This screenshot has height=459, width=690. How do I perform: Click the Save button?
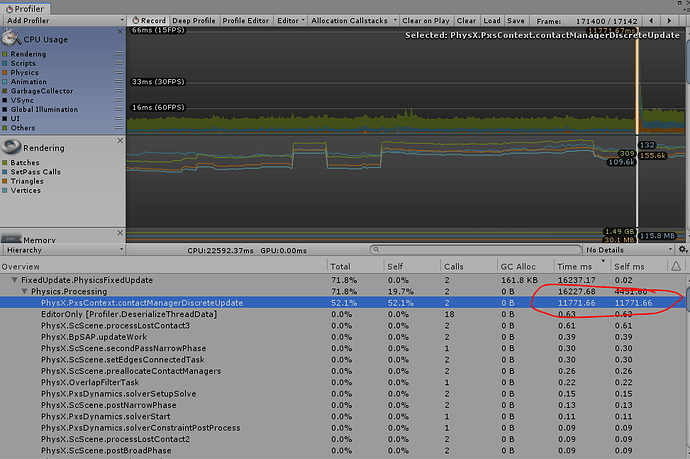[x=516, y=21]
